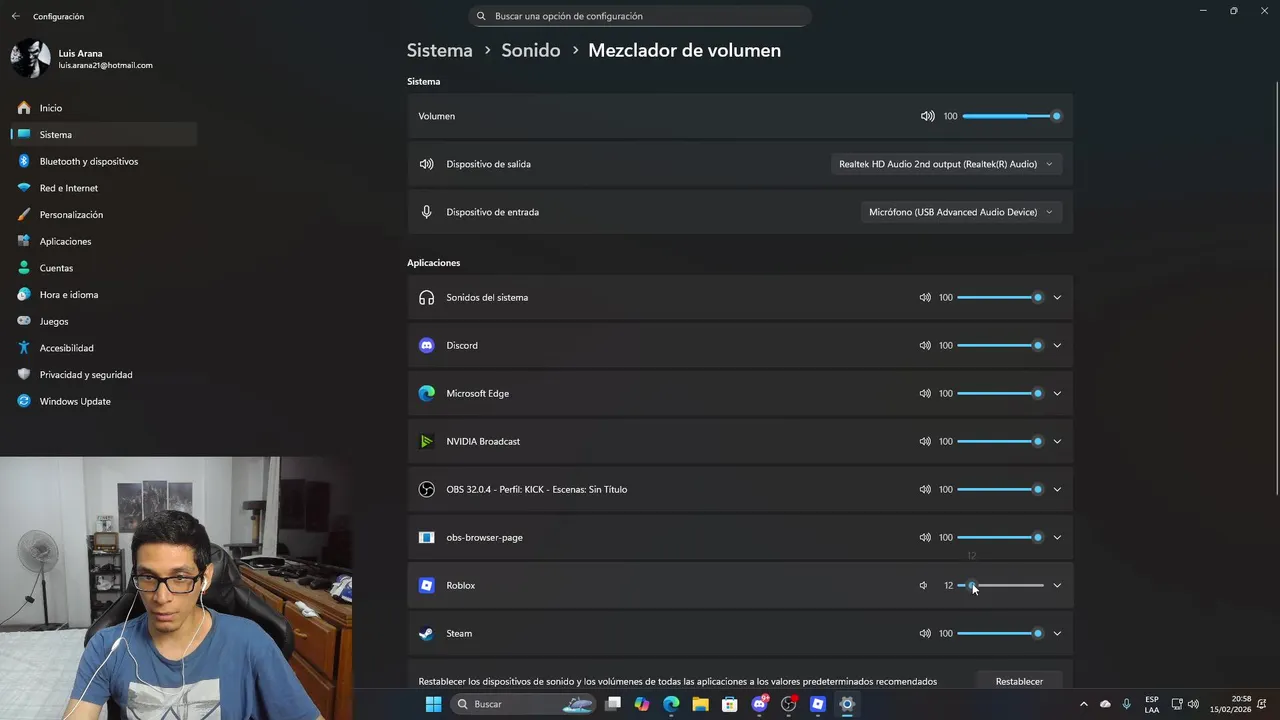Viewport: 1280px width, 720px height.
Task: Go to Inicio in sidebar
Action: 103,108
